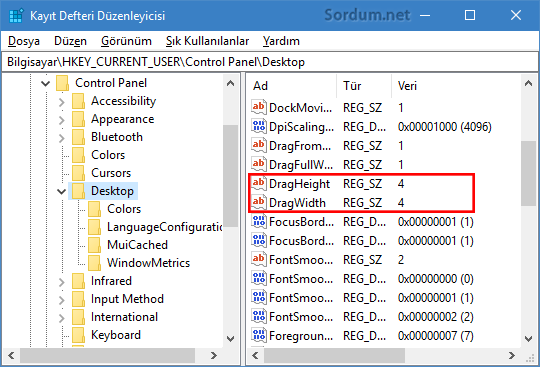Select the Infrared folder icon

[79, 281]
